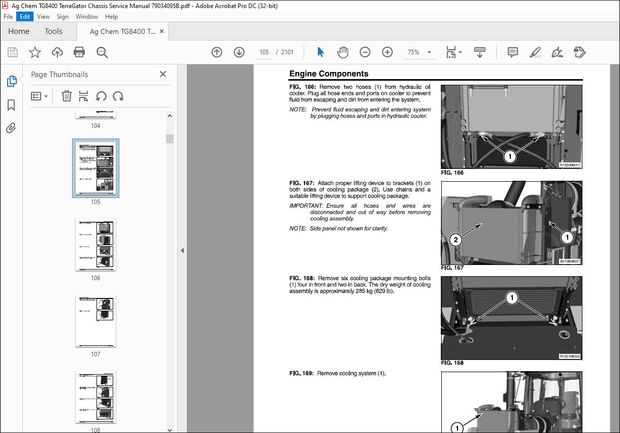Close the Ag Chem TG8400 tab
The image size is (620, 433).
click(x=162, y=31)
